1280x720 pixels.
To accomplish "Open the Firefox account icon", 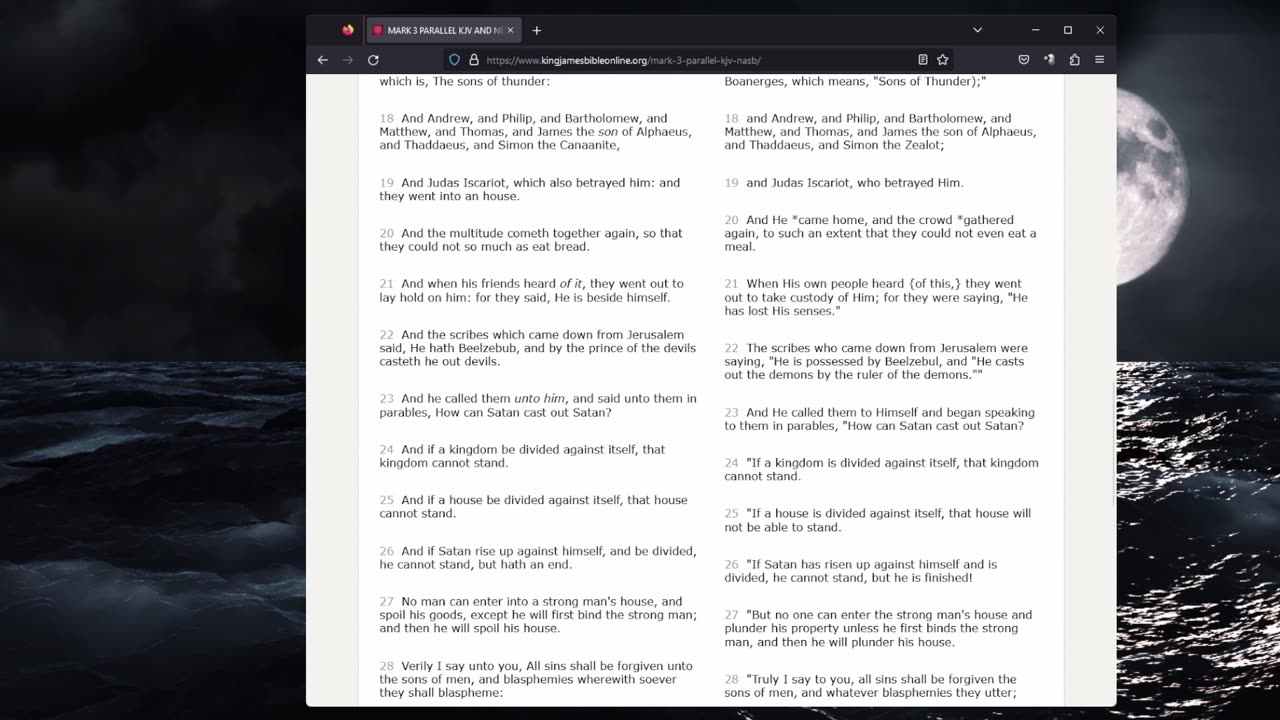I will 1049,60.
